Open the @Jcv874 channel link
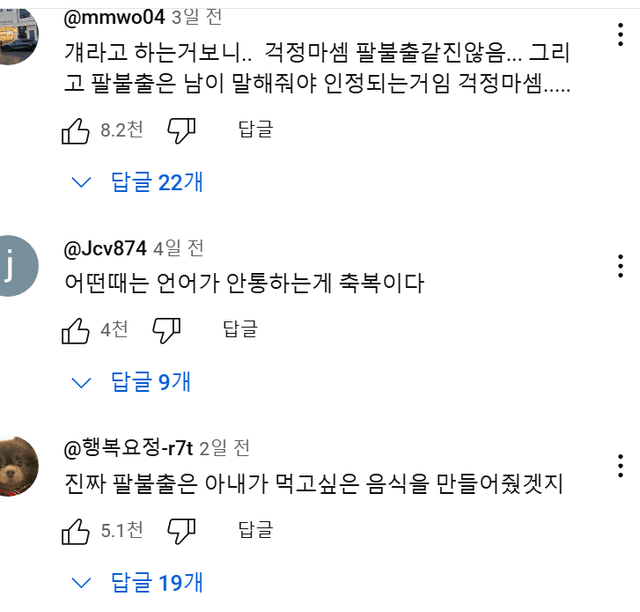The image size is (640, 612). [105, 247]
